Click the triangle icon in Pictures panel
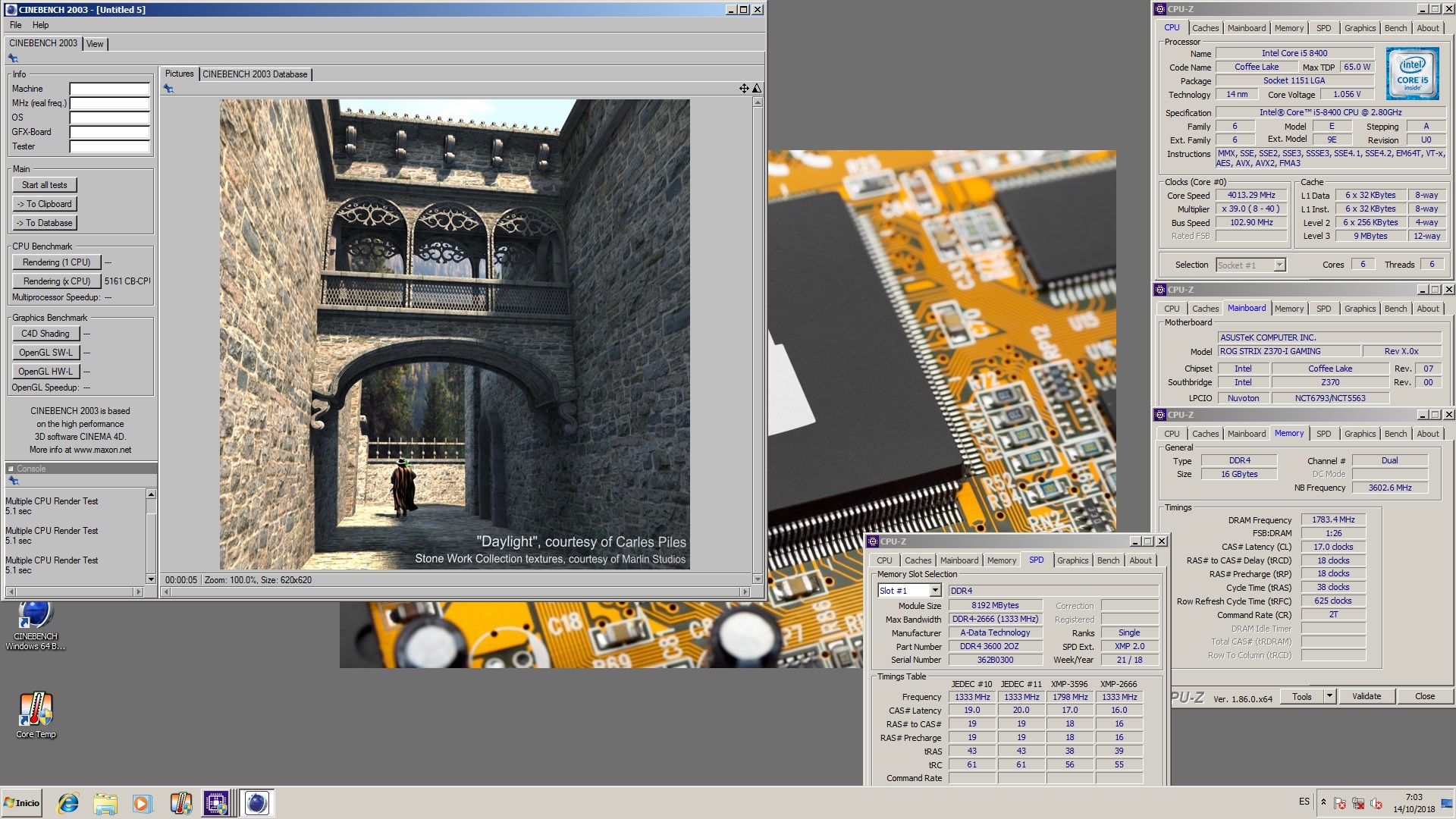This screenshot has width=1456, height=819. tap(756, 89)
